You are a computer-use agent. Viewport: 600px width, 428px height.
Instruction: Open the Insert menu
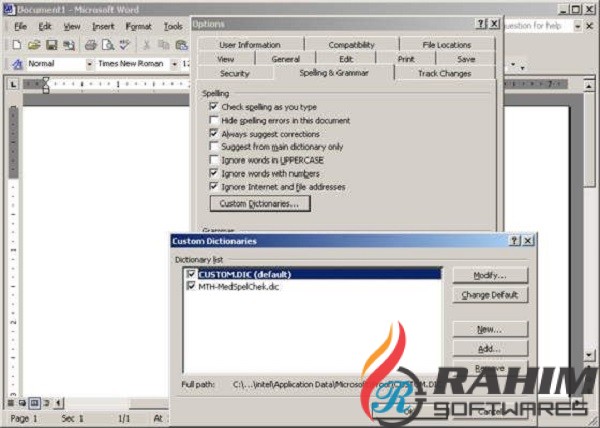tap(103, 26)
